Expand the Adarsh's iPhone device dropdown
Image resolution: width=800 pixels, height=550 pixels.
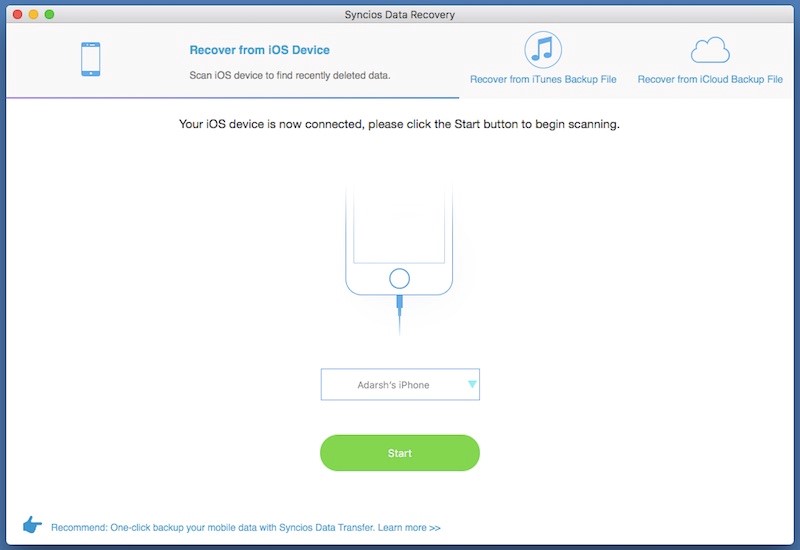[400, 385]
